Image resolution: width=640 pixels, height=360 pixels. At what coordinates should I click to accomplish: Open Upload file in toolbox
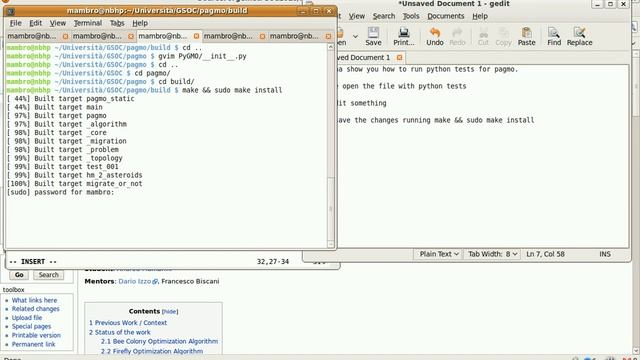[27, 318]
